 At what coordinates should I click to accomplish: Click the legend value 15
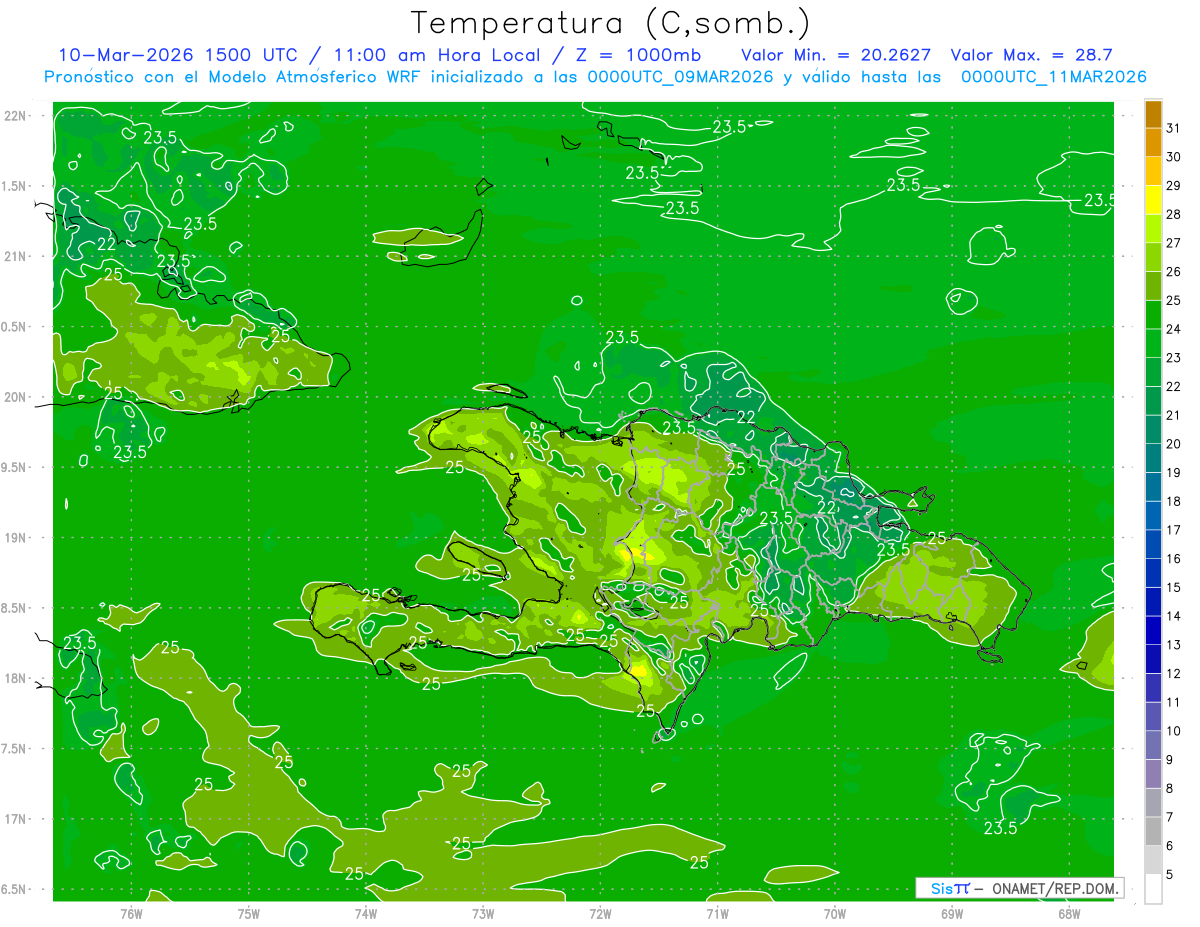(1174, 588)
